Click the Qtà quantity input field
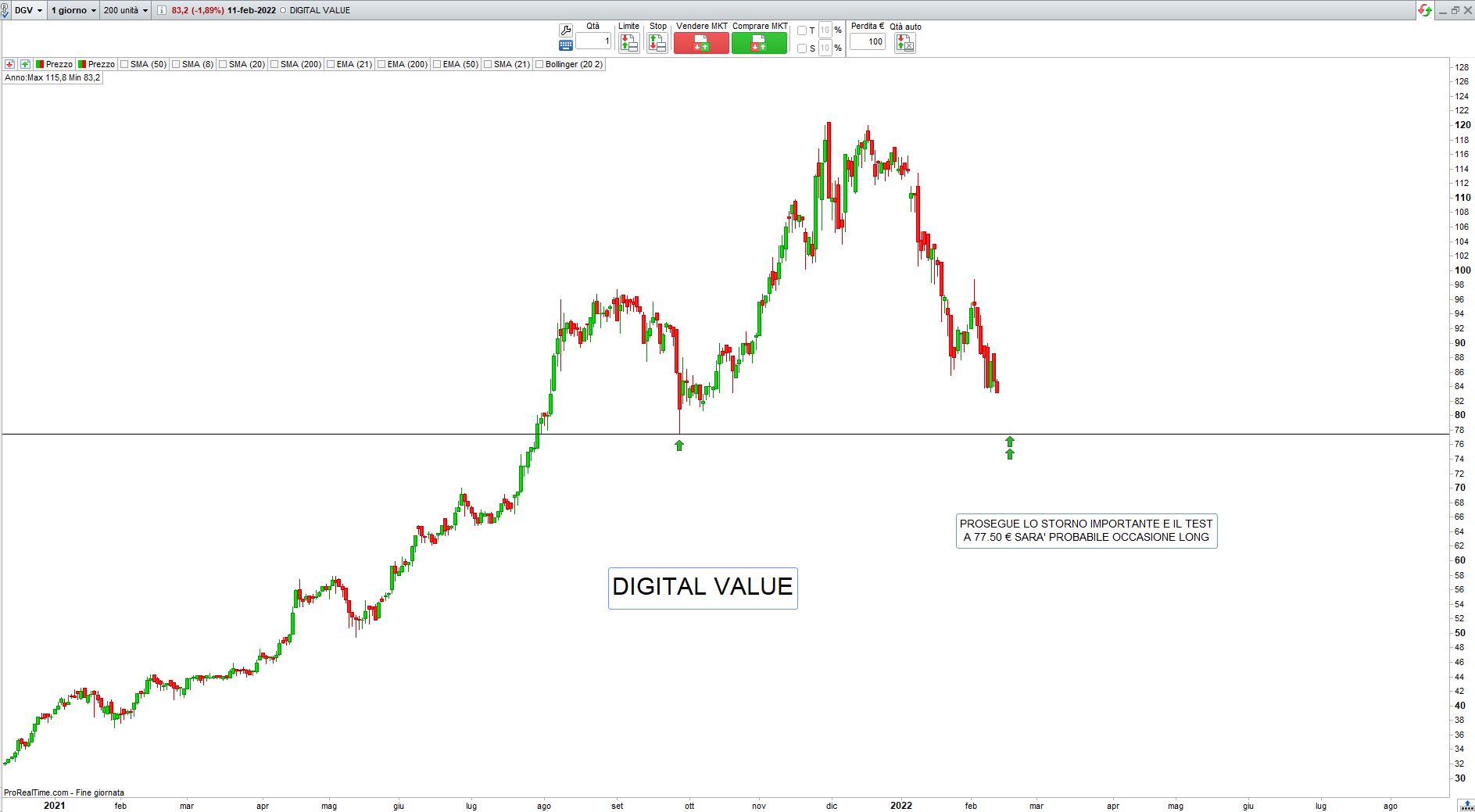 (x=593, y=41)
